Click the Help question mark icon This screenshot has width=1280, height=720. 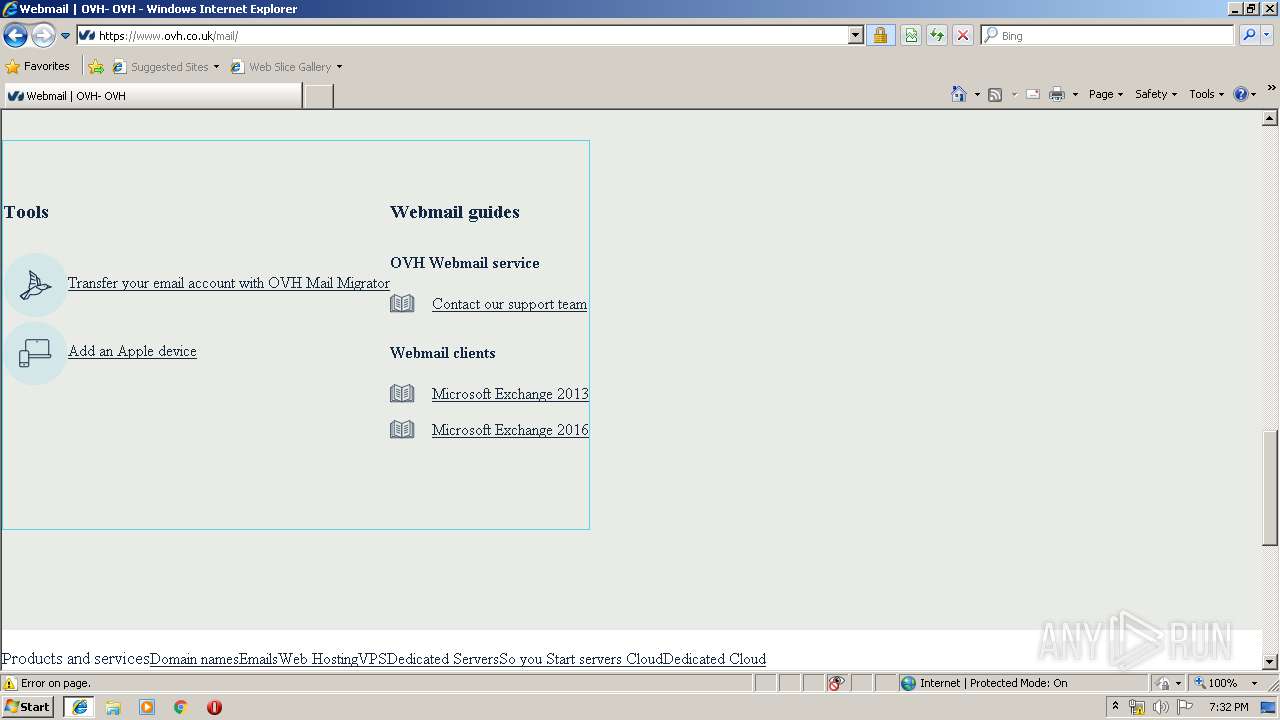coord(1241,94)
